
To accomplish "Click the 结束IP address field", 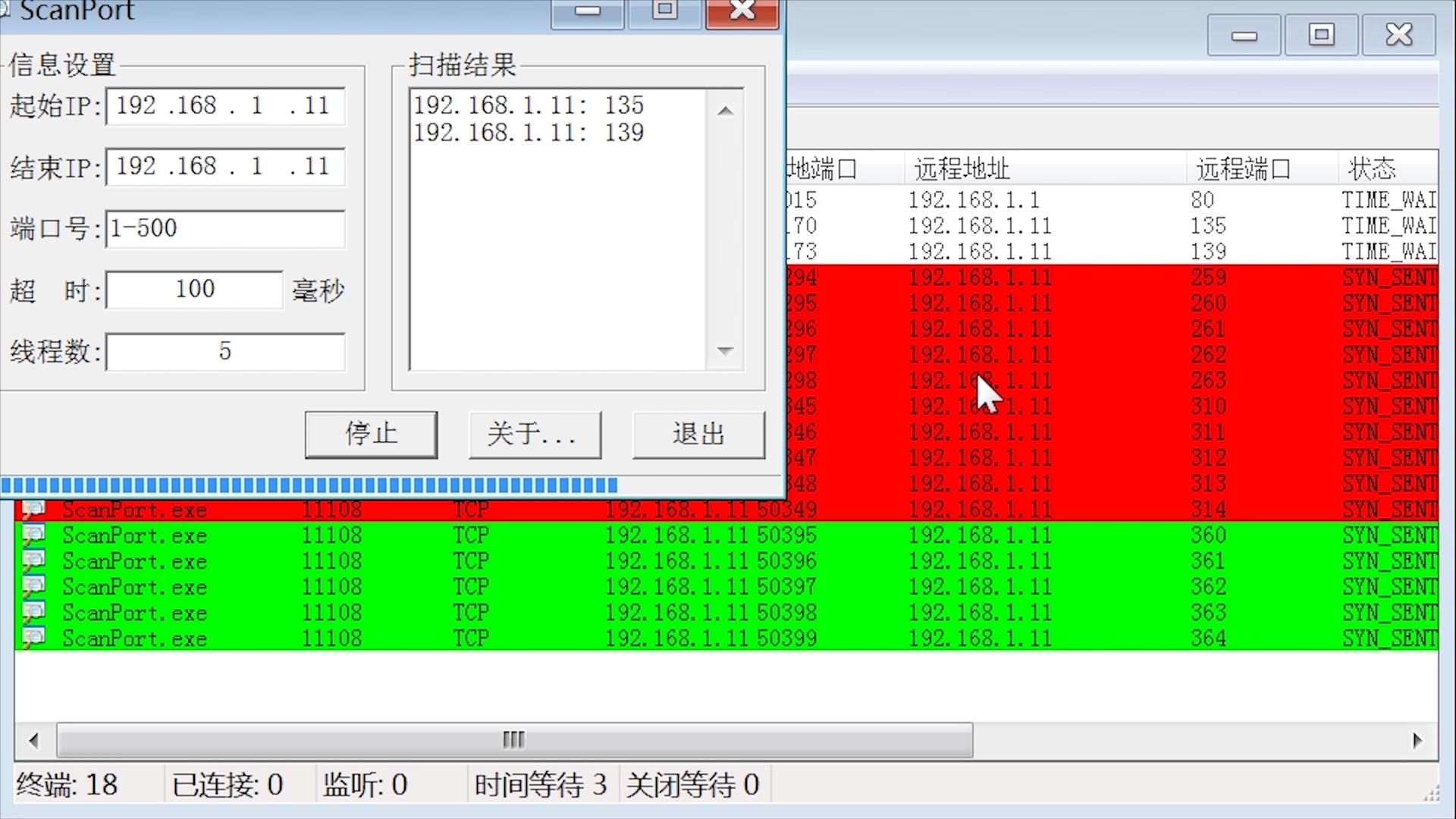I will pyautogui.click(x=225, y=167).
